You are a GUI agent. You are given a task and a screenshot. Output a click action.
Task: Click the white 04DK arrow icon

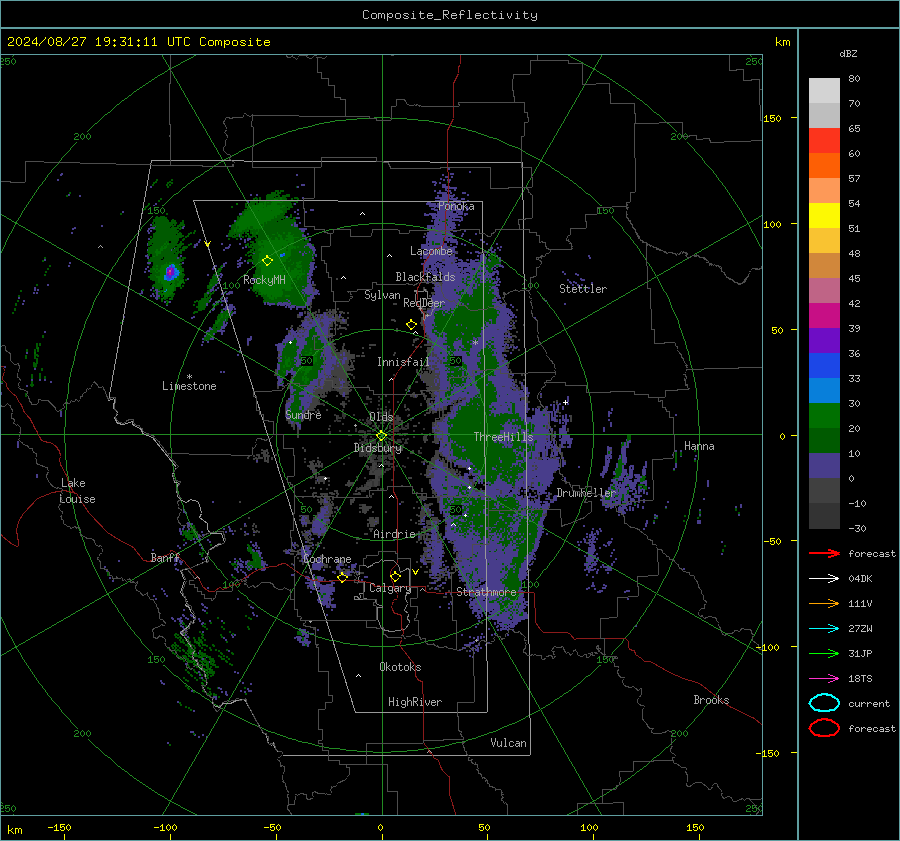click(x=824, y=579)
